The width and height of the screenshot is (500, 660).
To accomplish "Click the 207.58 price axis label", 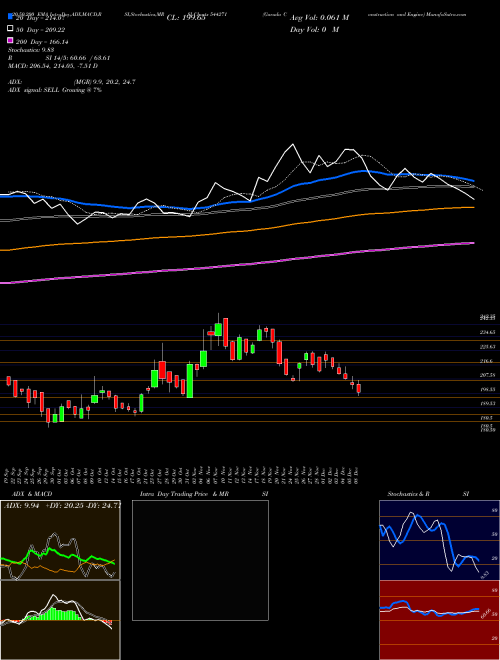I will [487, 375].
